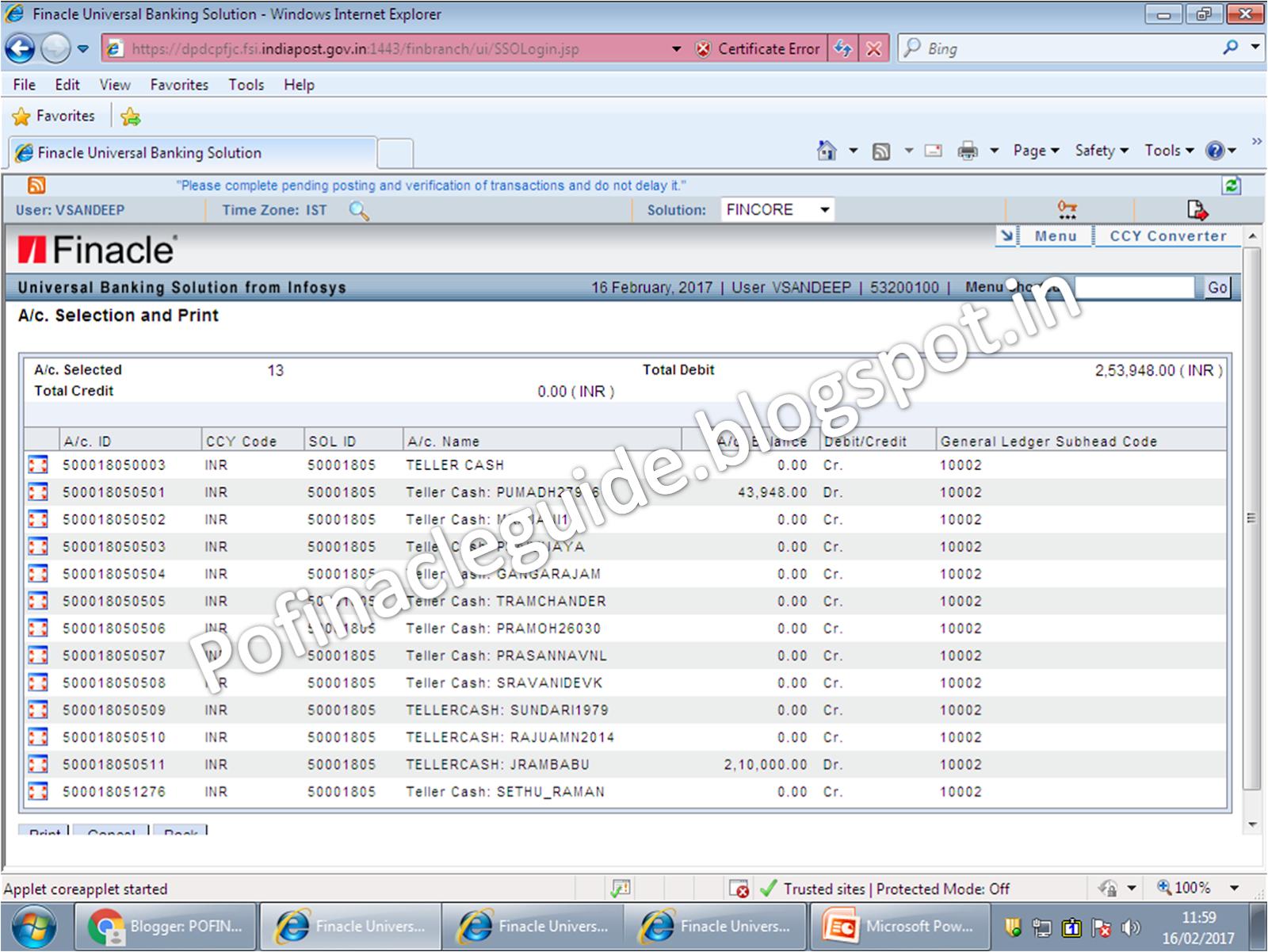Click the Certificate Error icon in address bar
The width and height of the screenshot is (1268, 952).
pos(704,48)
